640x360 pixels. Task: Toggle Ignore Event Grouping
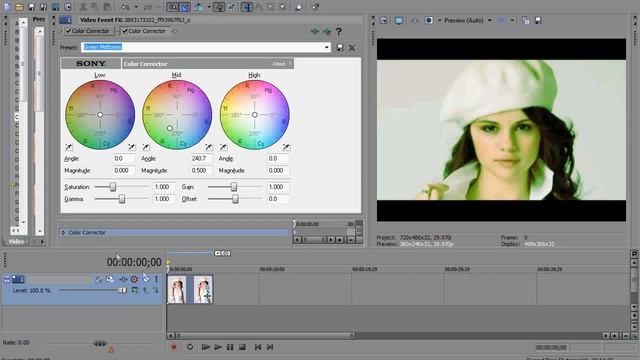[x=232, y=7]
